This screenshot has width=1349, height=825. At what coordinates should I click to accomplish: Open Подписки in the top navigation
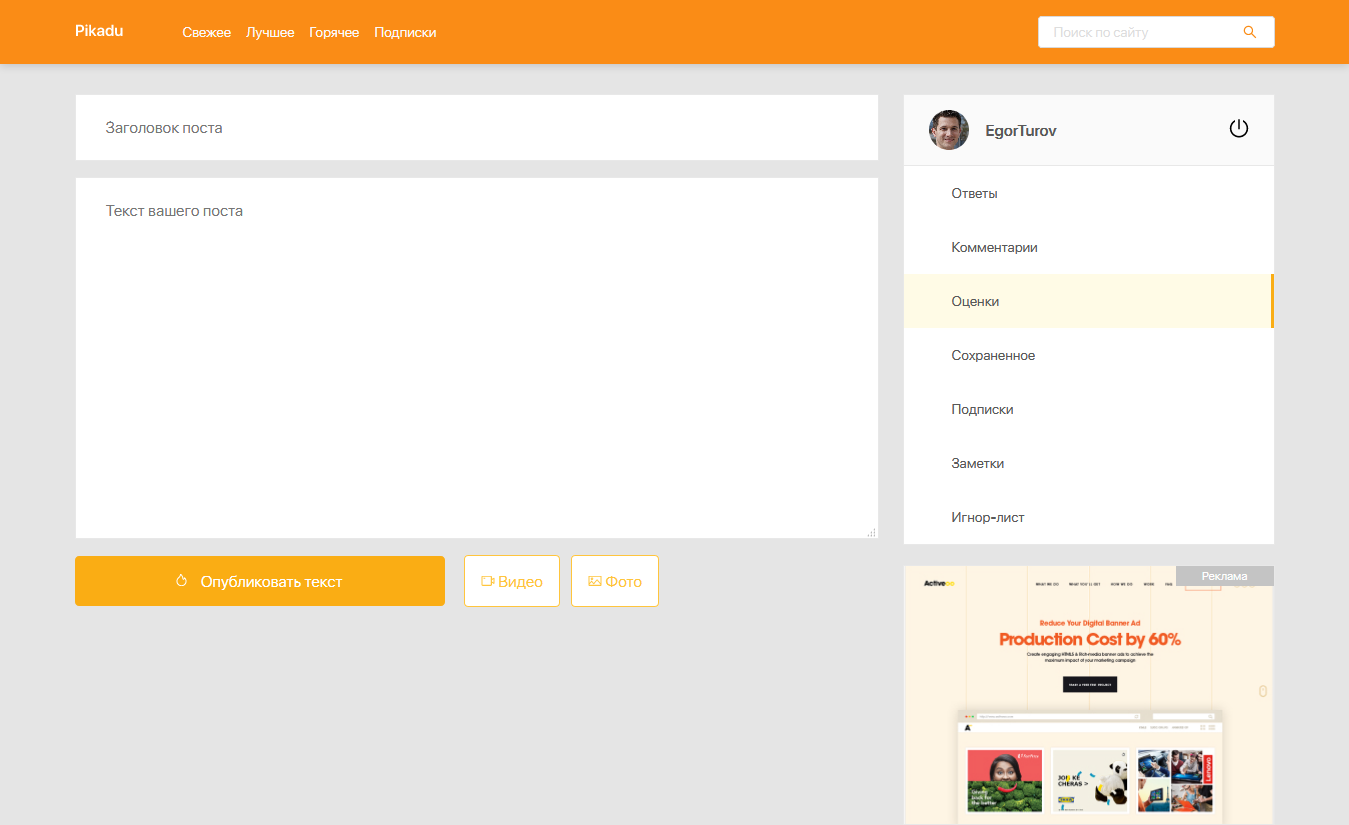click(x=405, y=32)
